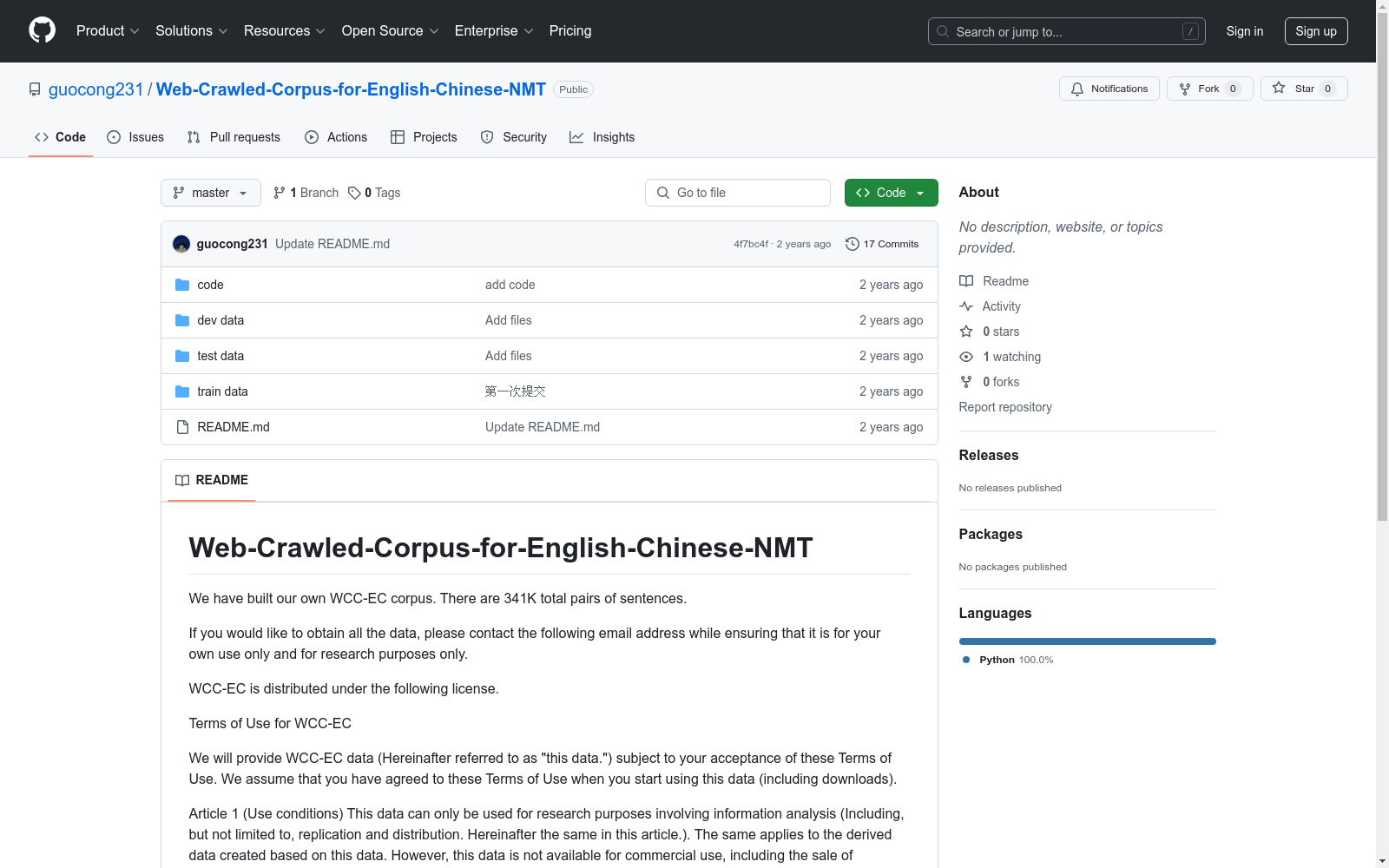The height and width of the screenshot is (868, 1389).
Task: Open the Resources dropdown
Action: coord(285,30)
